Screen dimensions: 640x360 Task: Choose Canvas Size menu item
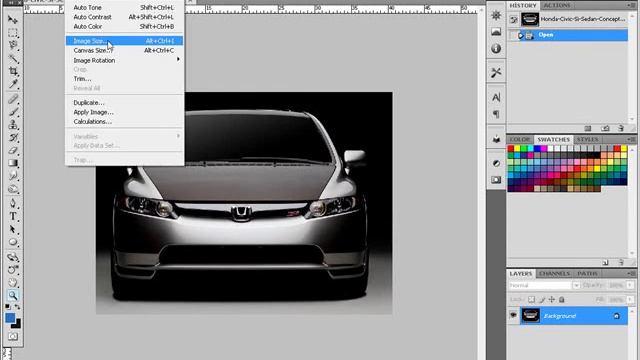[x=124, y=50]
